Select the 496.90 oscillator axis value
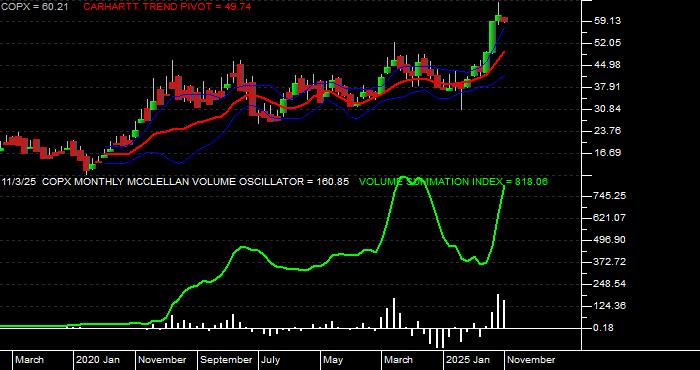The image size is (700, 370). click(x=610, y=240)
